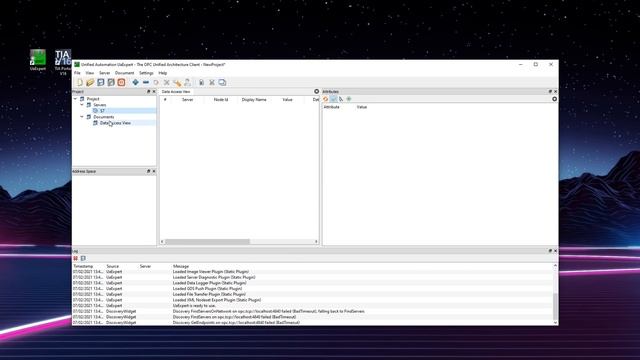Click the orange stop-sign toolbar icon
The image size is (640, 360).
(x=121, y=82)
